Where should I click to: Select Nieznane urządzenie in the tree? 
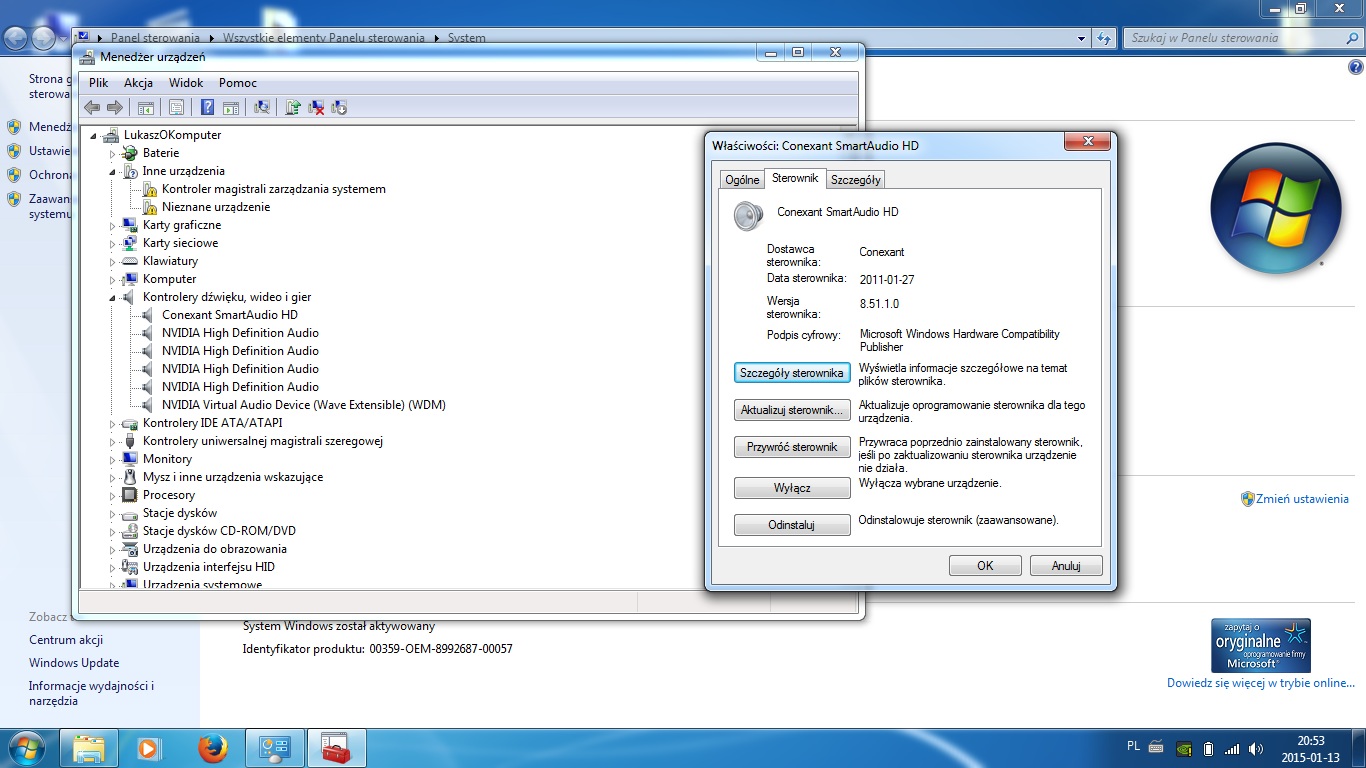pyautogui.click(x=216, y=207)
